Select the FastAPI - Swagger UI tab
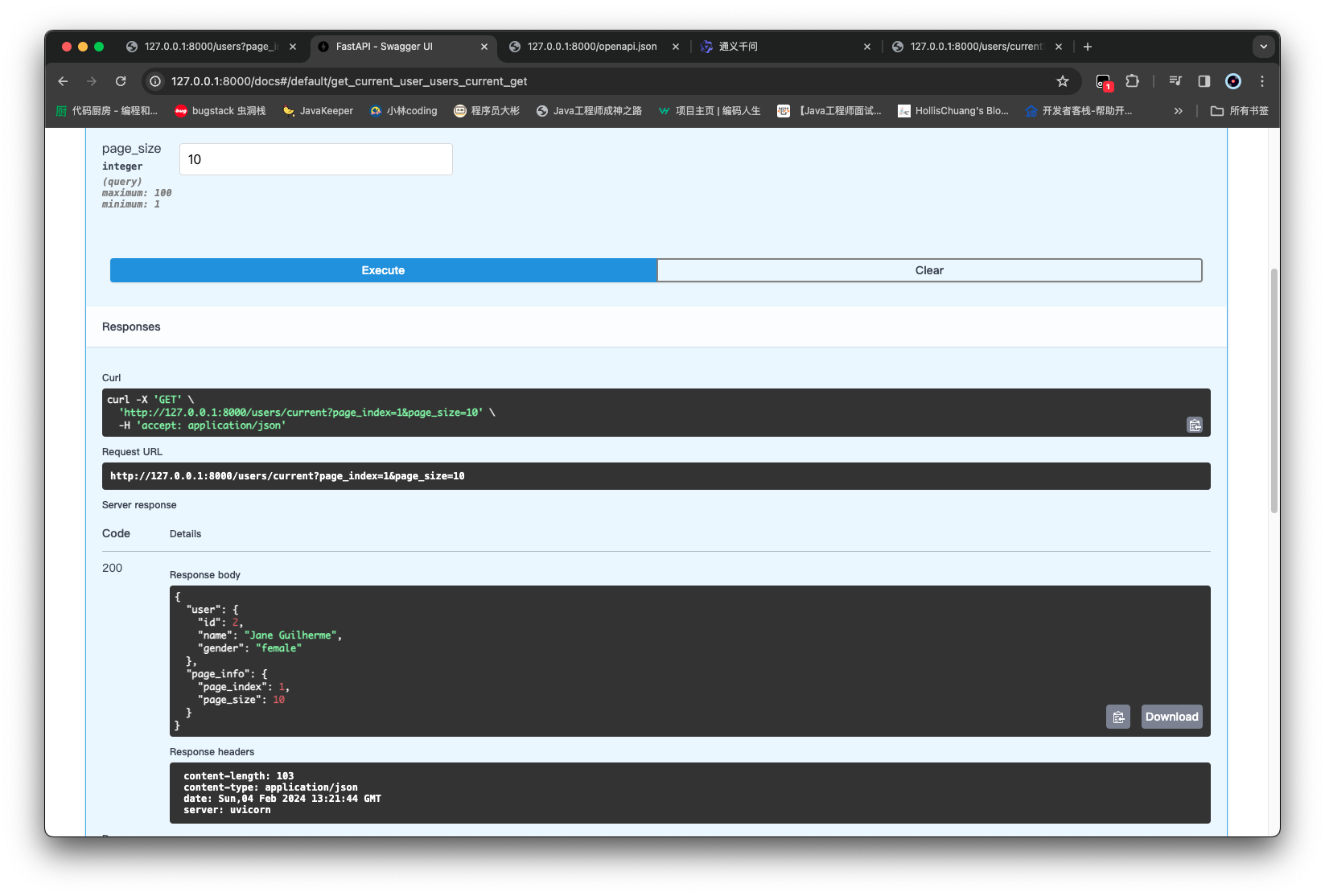This screenshot has width=1325, height=896. point(402,47)
